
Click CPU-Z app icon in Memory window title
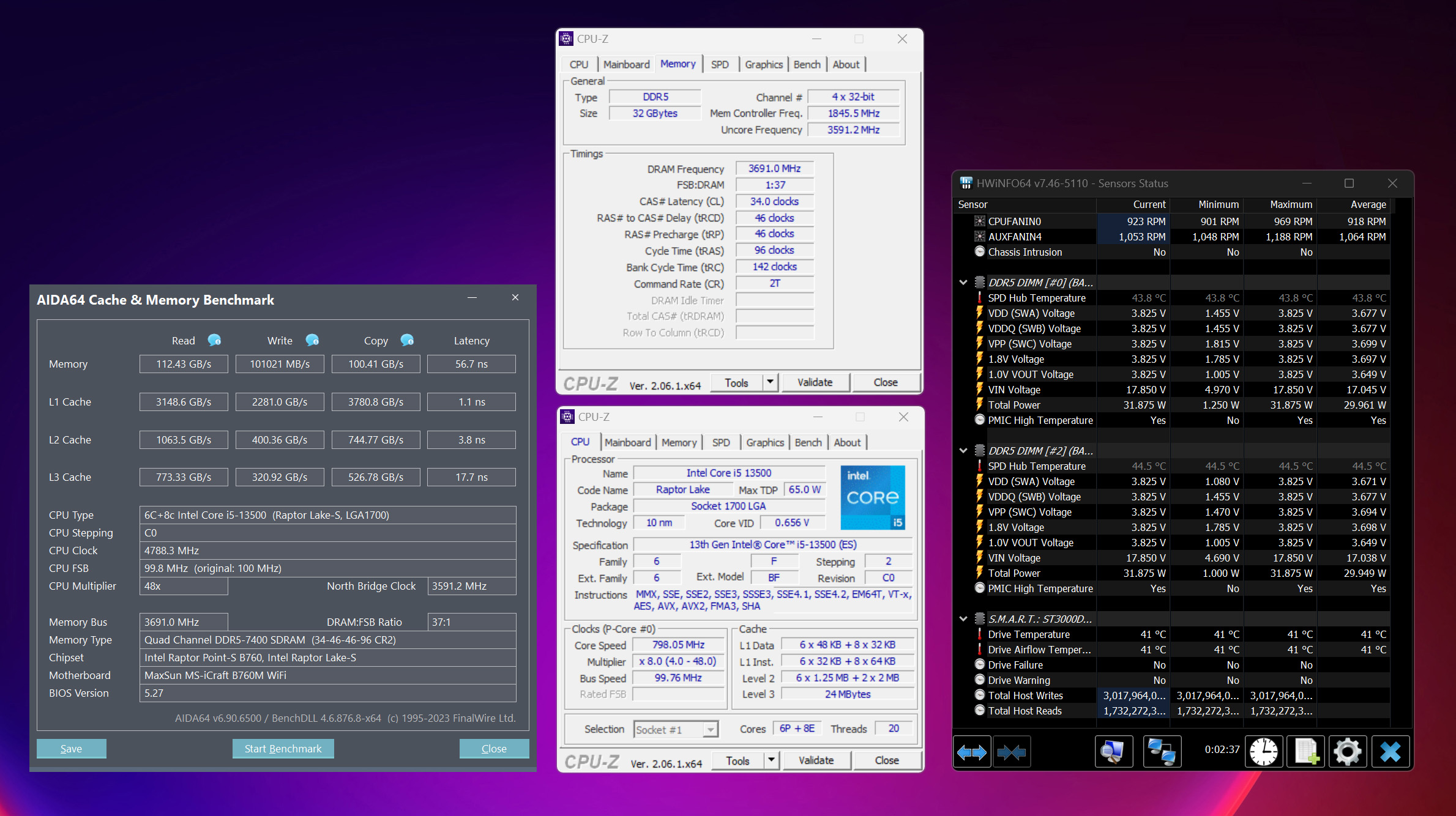coord(567,39)
